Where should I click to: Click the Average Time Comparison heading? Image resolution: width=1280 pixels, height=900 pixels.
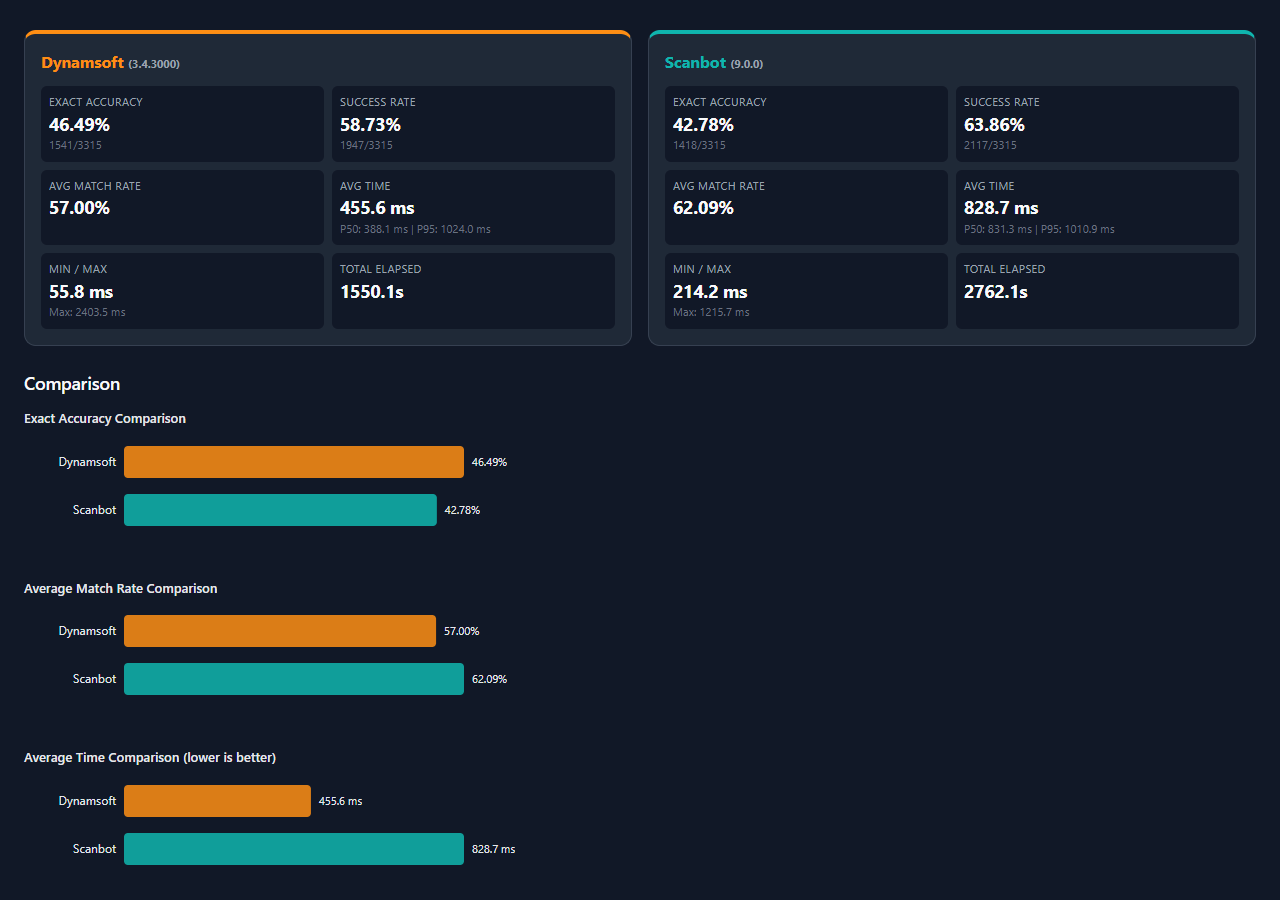[150, 758]
